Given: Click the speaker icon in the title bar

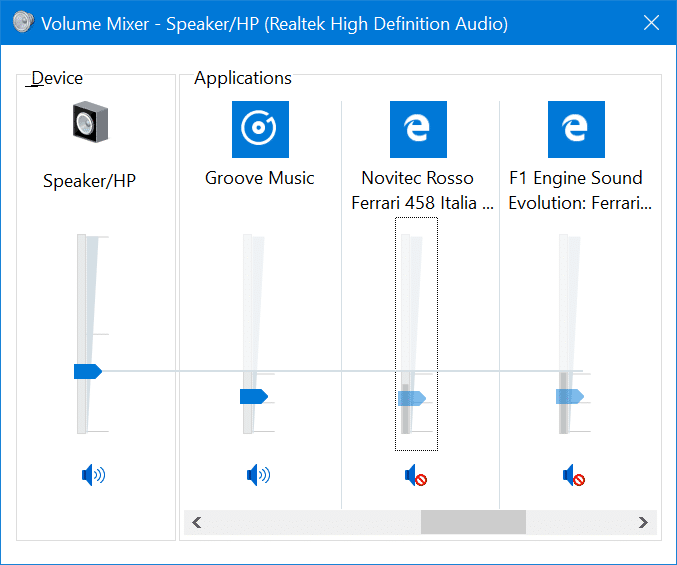Looking at the screenshot, I should pos(23,22).
